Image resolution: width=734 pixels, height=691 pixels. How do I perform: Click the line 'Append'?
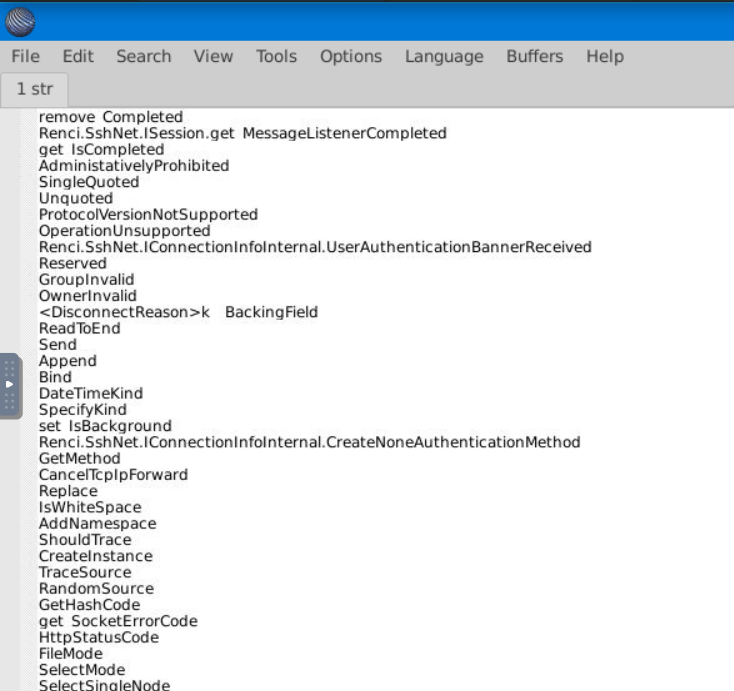click(68, 361)
